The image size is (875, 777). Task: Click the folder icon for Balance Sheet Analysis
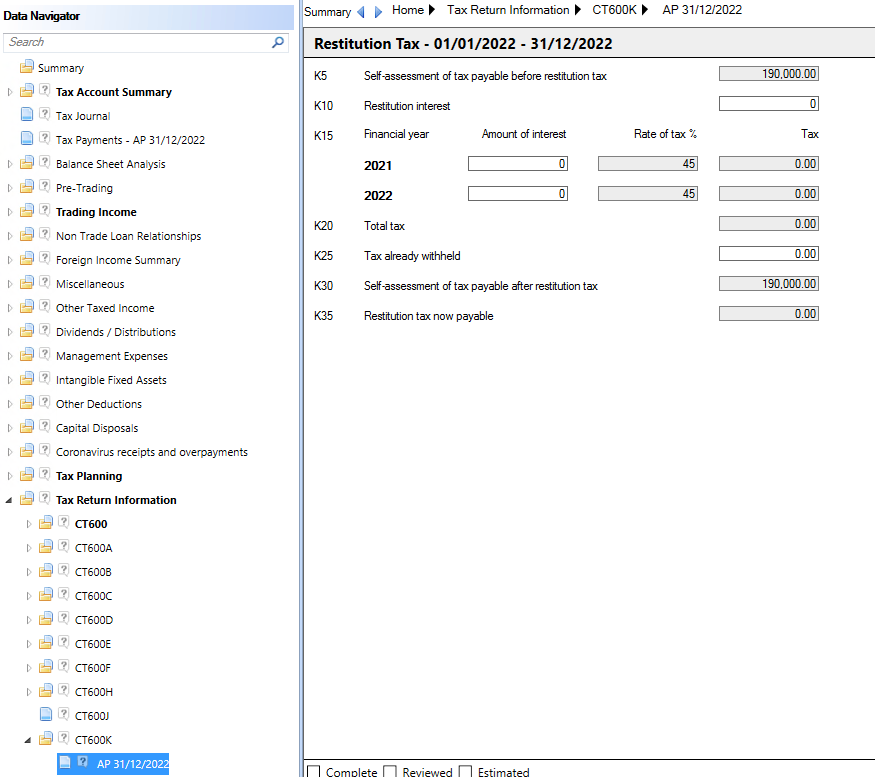coord(26,162)
